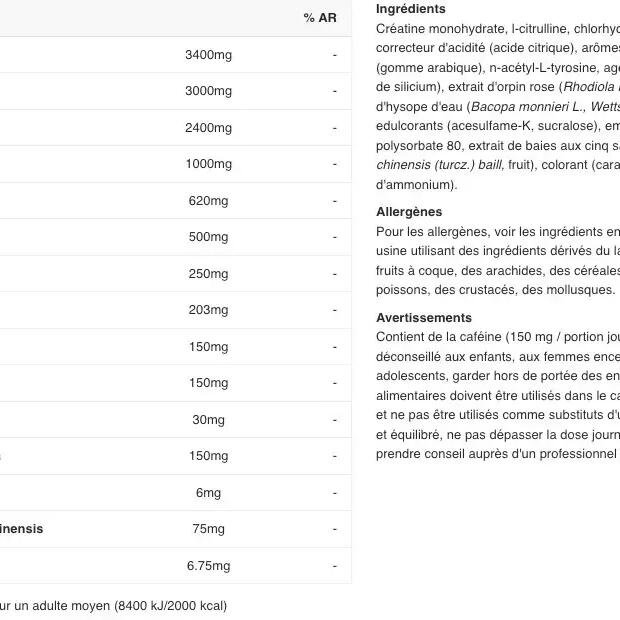Click the 6mg table cell

coord(208,493)
